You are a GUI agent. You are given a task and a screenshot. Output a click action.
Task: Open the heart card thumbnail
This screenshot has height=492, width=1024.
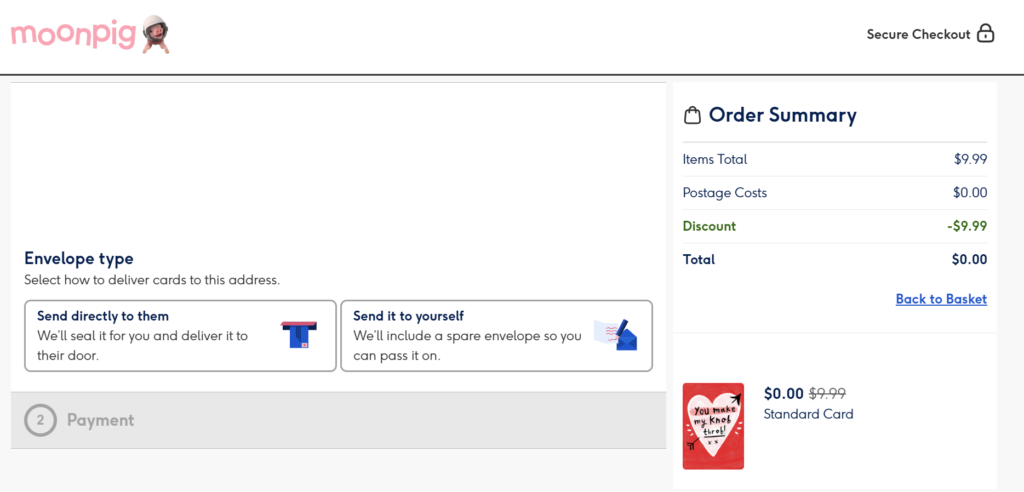point(713,426)
